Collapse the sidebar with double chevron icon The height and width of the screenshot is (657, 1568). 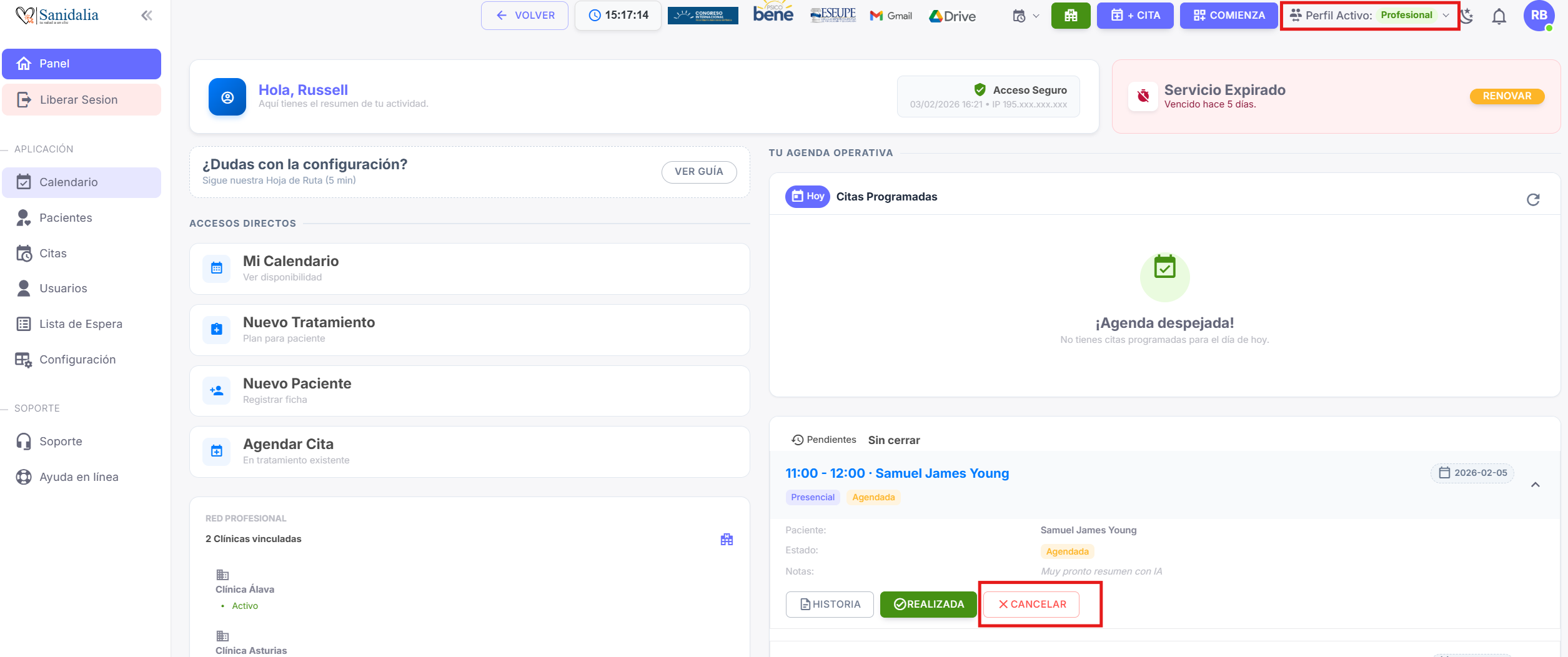[147, 16]
